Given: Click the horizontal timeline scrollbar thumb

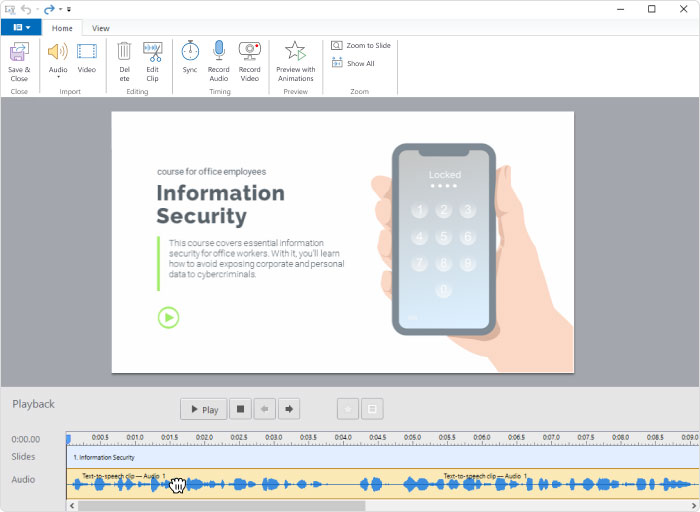Looking at the screenshot, I should pos(220,506).
